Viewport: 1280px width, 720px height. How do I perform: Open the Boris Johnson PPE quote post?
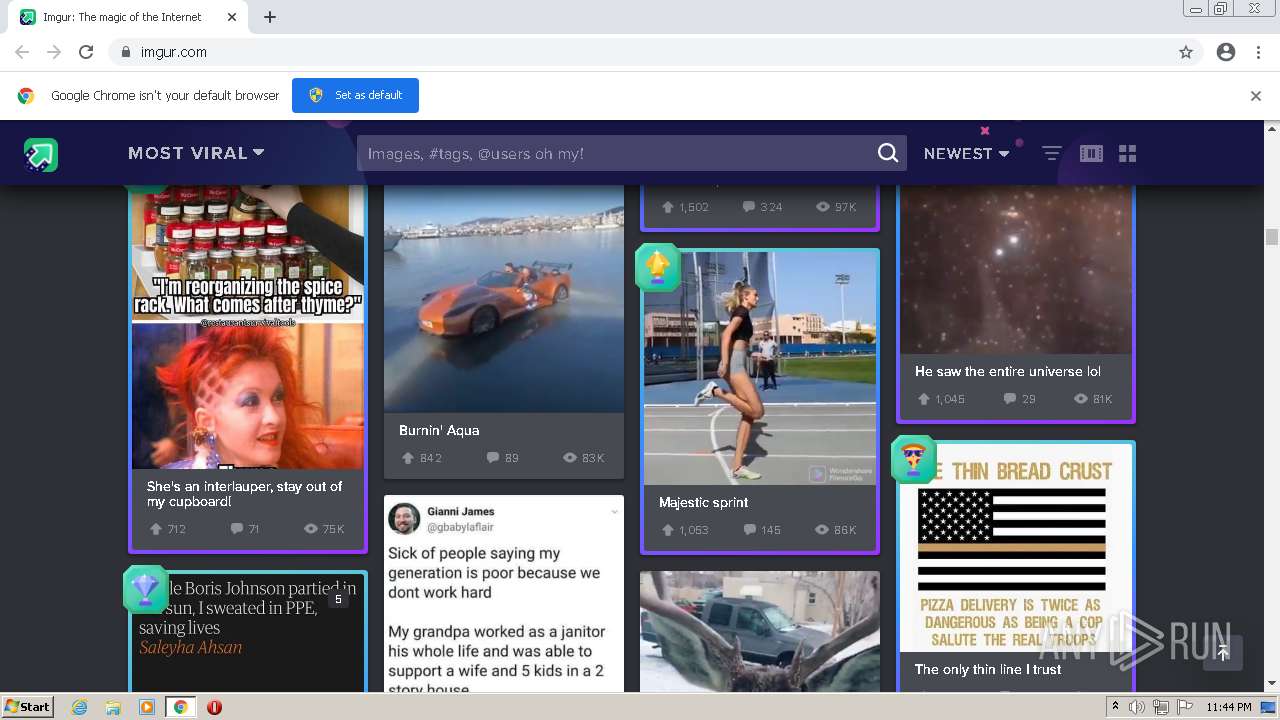click(248, 633)
